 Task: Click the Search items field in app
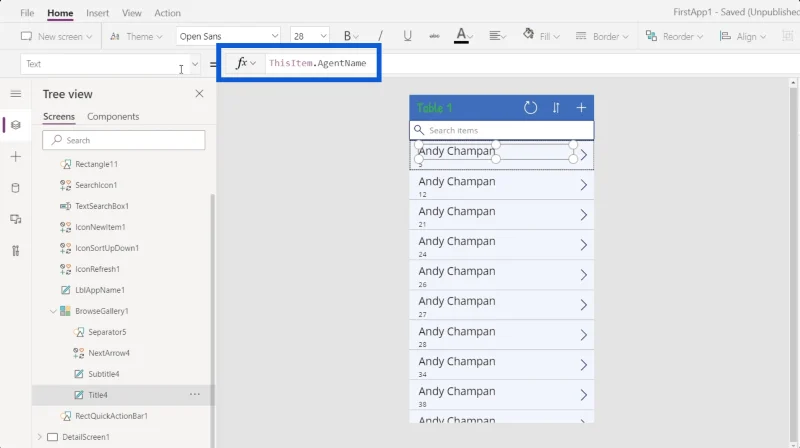[502, 130]
